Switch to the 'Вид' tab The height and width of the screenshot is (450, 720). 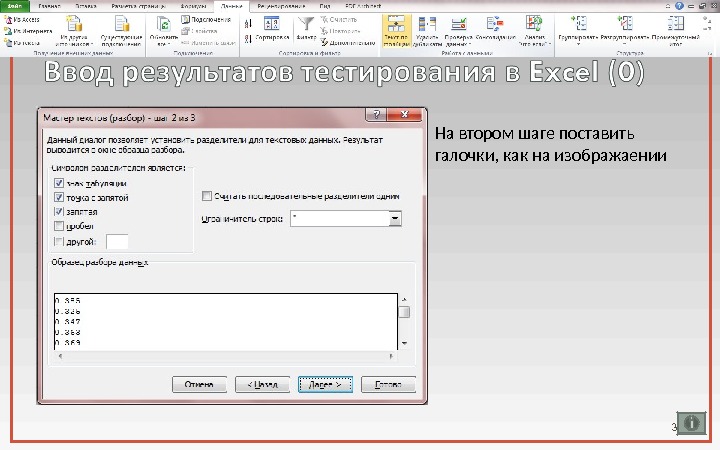coord(325,6)
